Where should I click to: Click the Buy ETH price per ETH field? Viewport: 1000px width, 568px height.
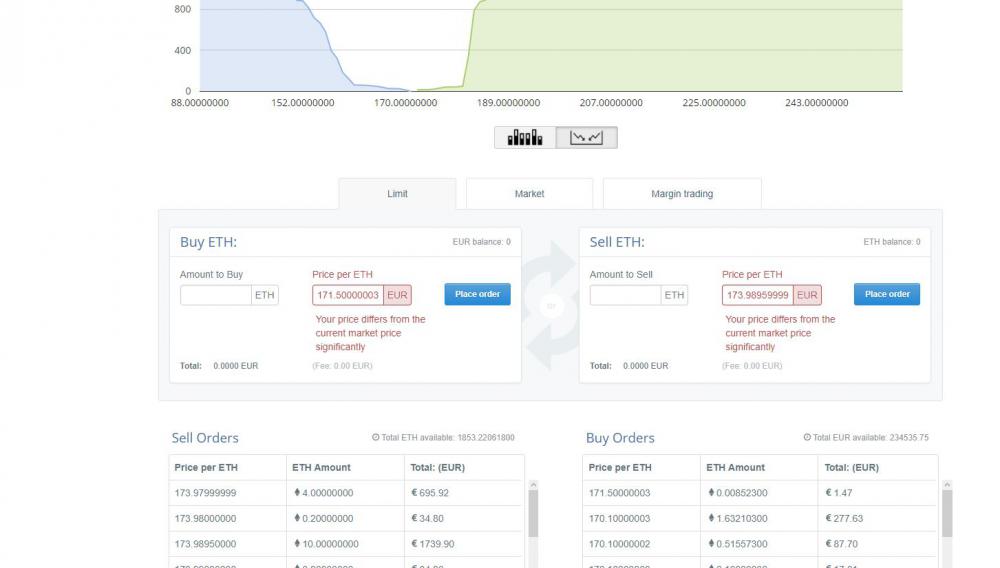(348, 295)
